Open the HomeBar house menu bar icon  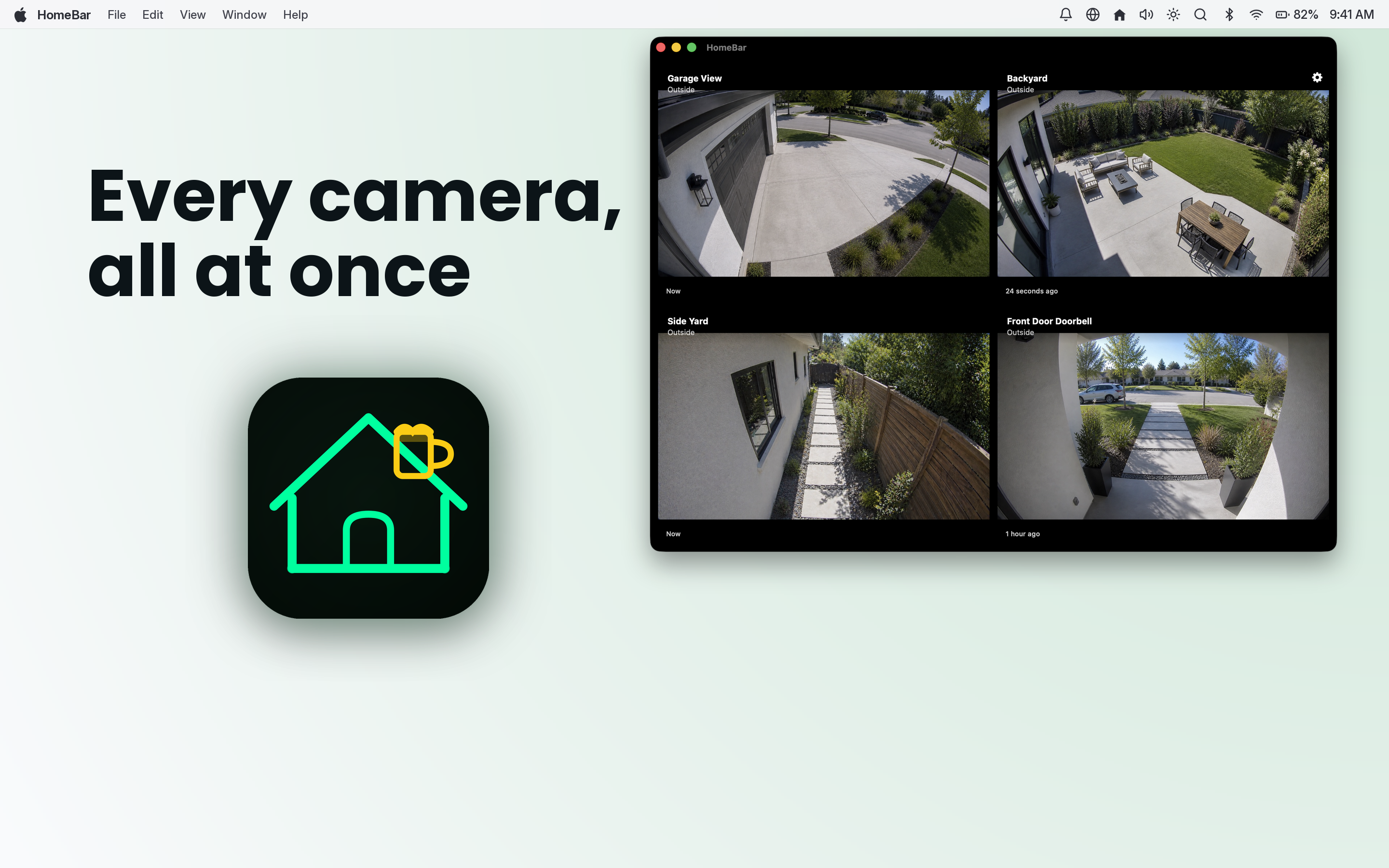(1119, 14)
